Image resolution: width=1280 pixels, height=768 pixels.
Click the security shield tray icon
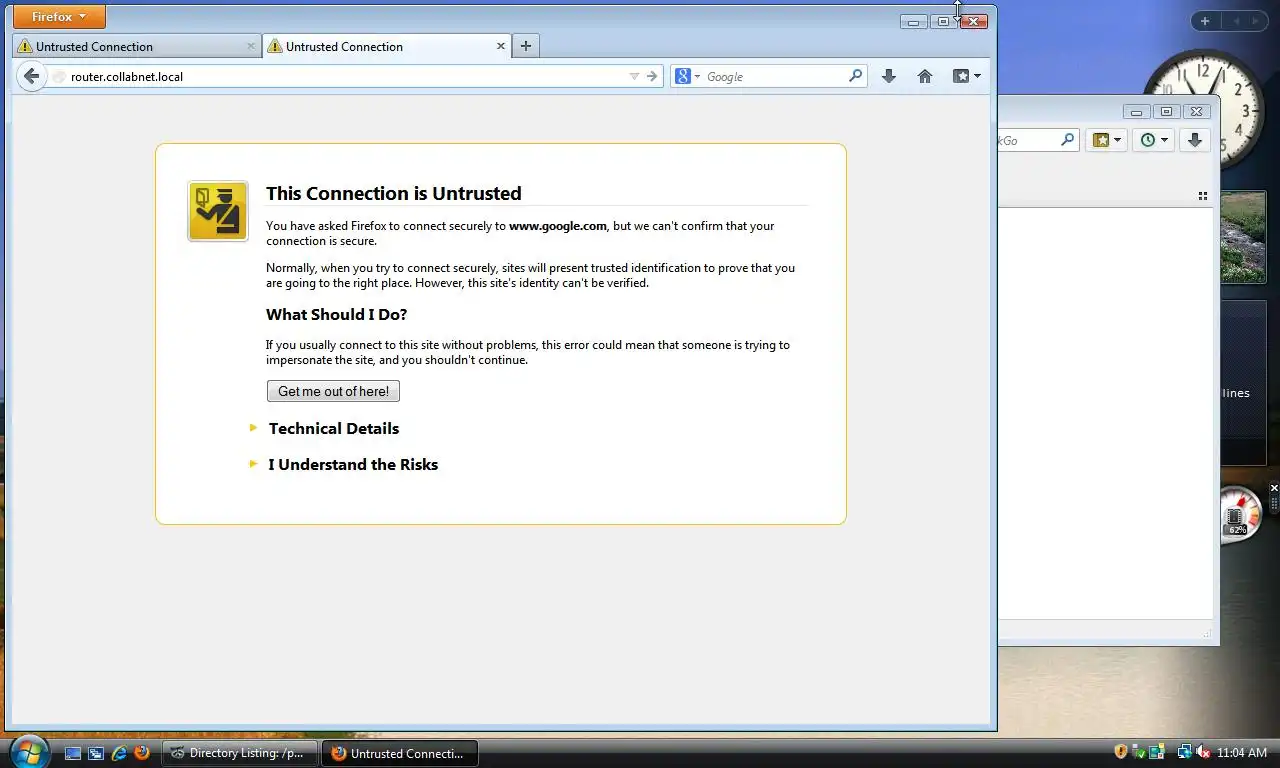[x=1121, y=752]
